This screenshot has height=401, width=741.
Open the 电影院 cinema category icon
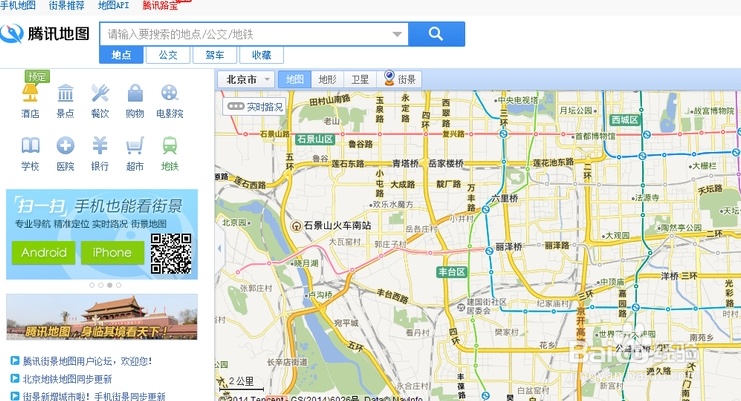pyautogui.click(x=170, y=100)
